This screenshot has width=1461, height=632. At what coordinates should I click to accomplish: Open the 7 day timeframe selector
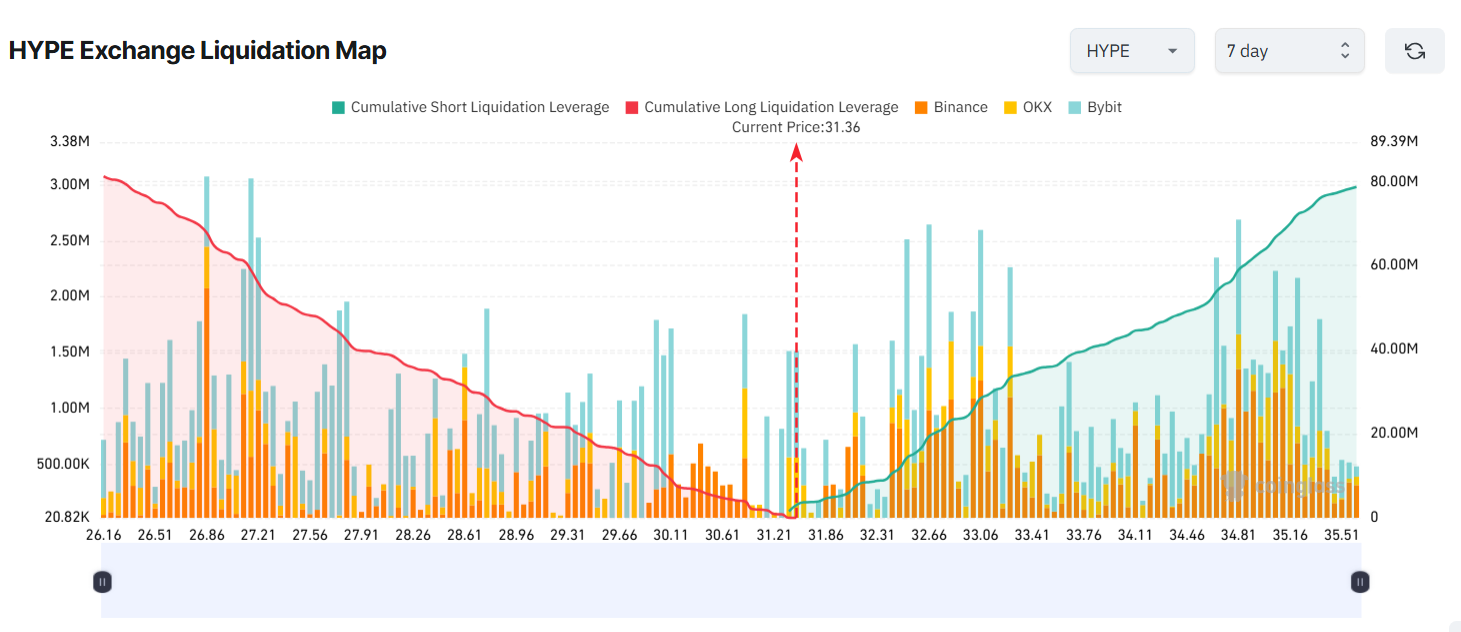[1289, 50]
